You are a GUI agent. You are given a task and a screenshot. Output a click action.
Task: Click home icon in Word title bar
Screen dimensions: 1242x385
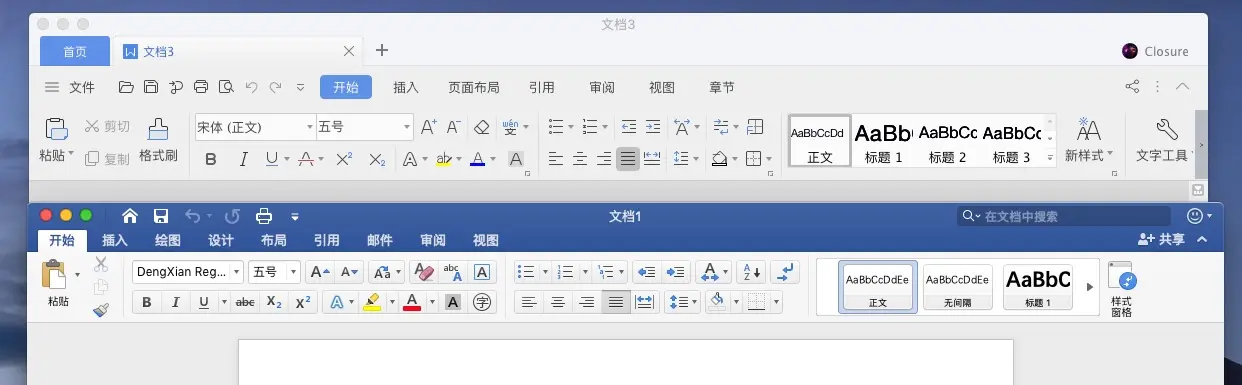(130, 215)
